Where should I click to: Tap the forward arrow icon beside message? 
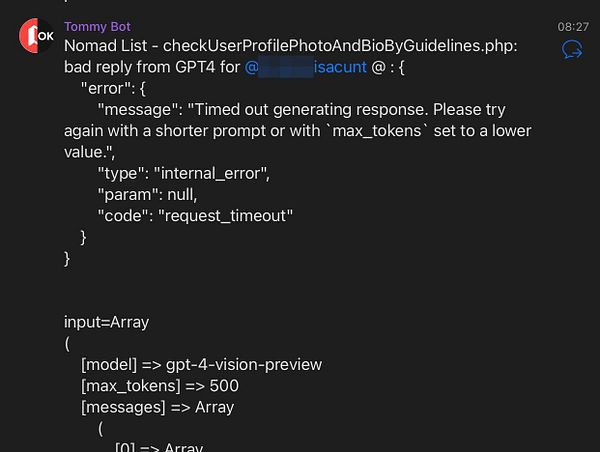pyautogui.click(x=572, y=50)
